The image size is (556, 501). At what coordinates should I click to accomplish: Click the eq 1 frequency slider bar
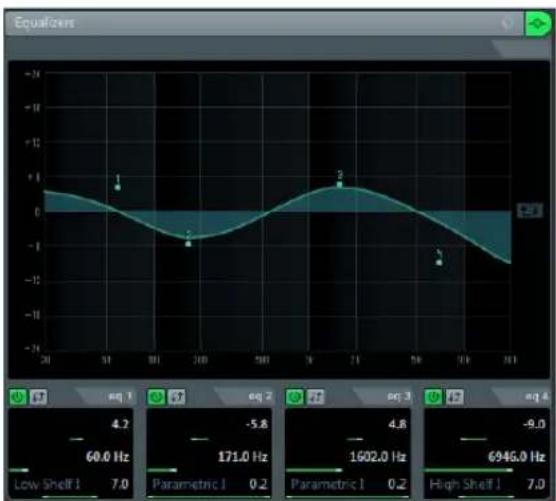(x=19, y=471)
